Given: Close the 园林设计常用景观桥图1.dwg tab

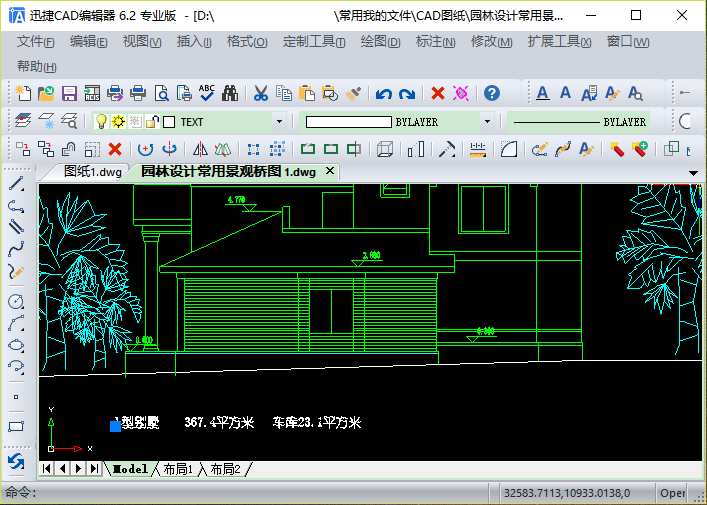Looking at the screenshot, I should click(330, 171).
